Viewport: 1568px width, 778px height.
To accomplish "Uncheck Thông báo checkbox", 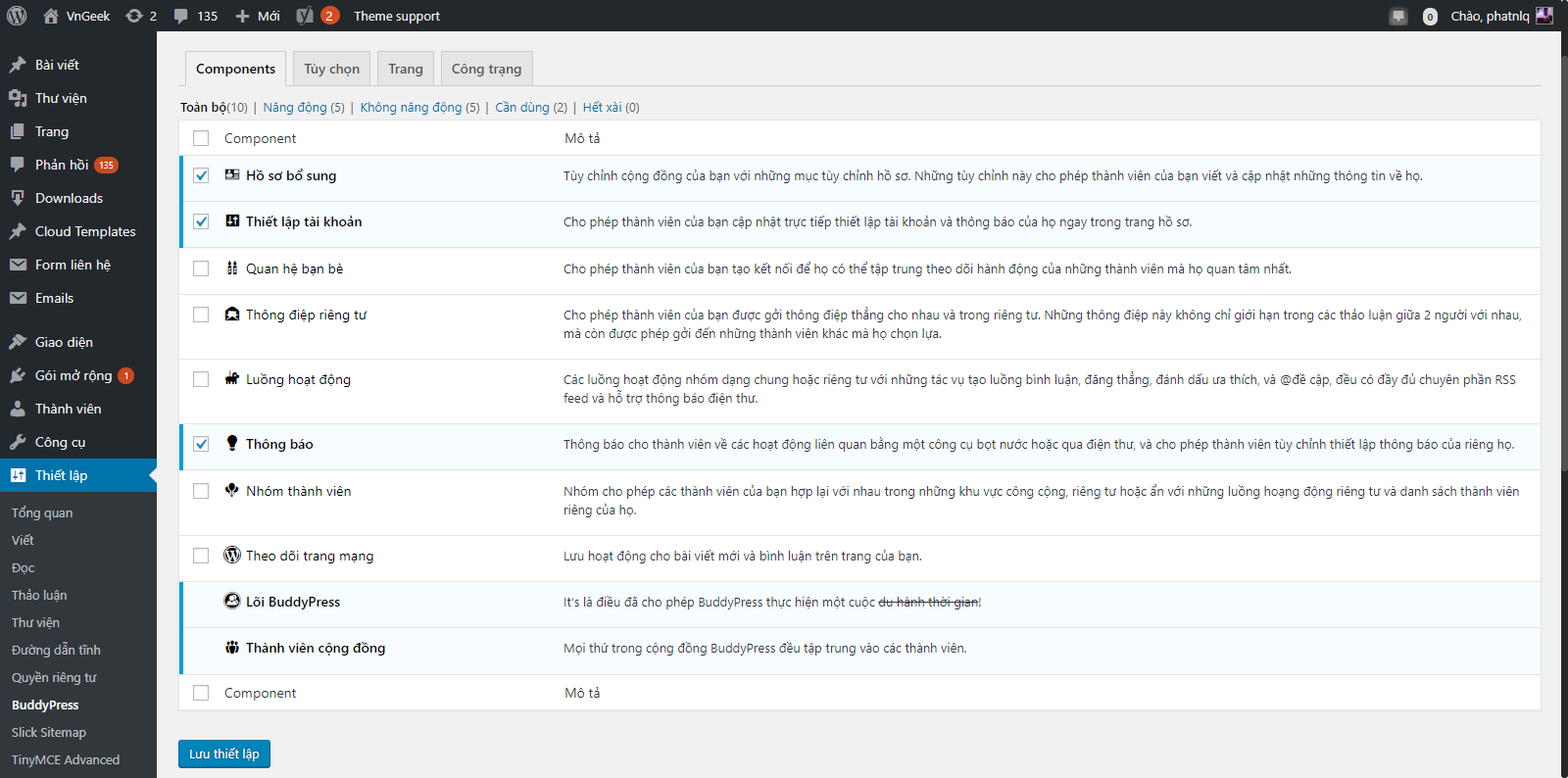I will coord(201,444).
